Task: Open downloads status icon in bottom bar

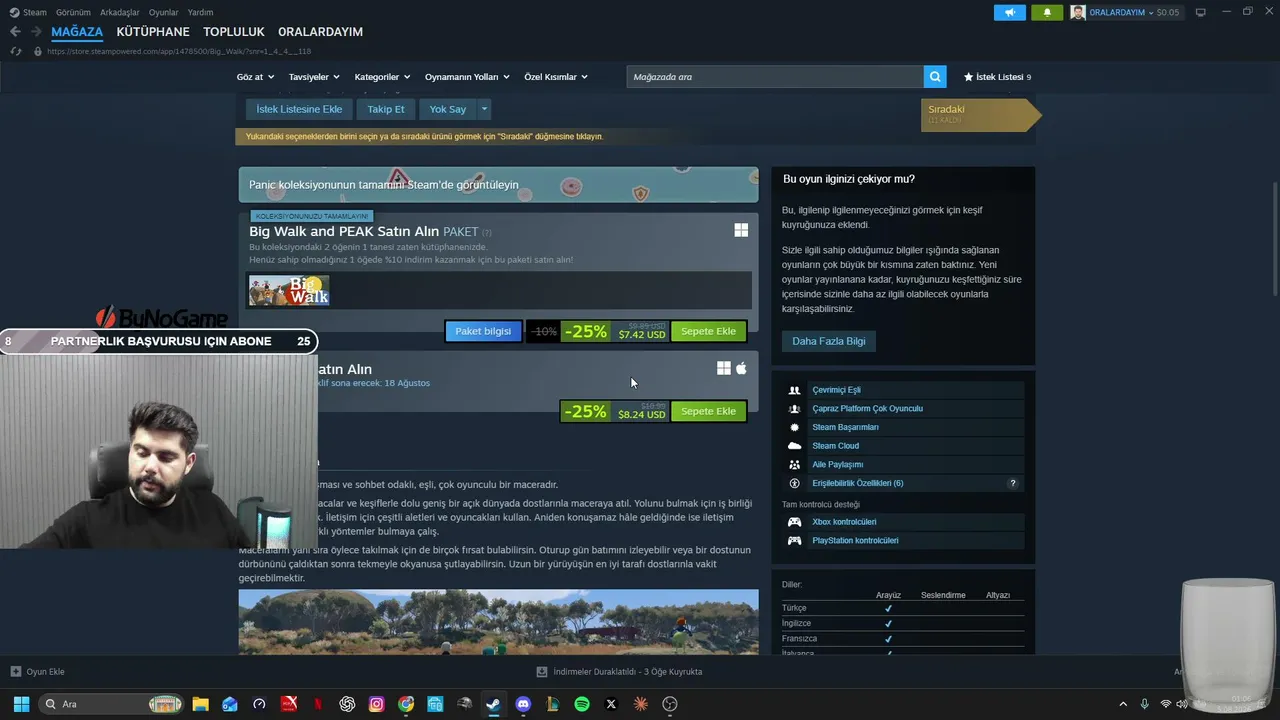Action: point(542,672)
